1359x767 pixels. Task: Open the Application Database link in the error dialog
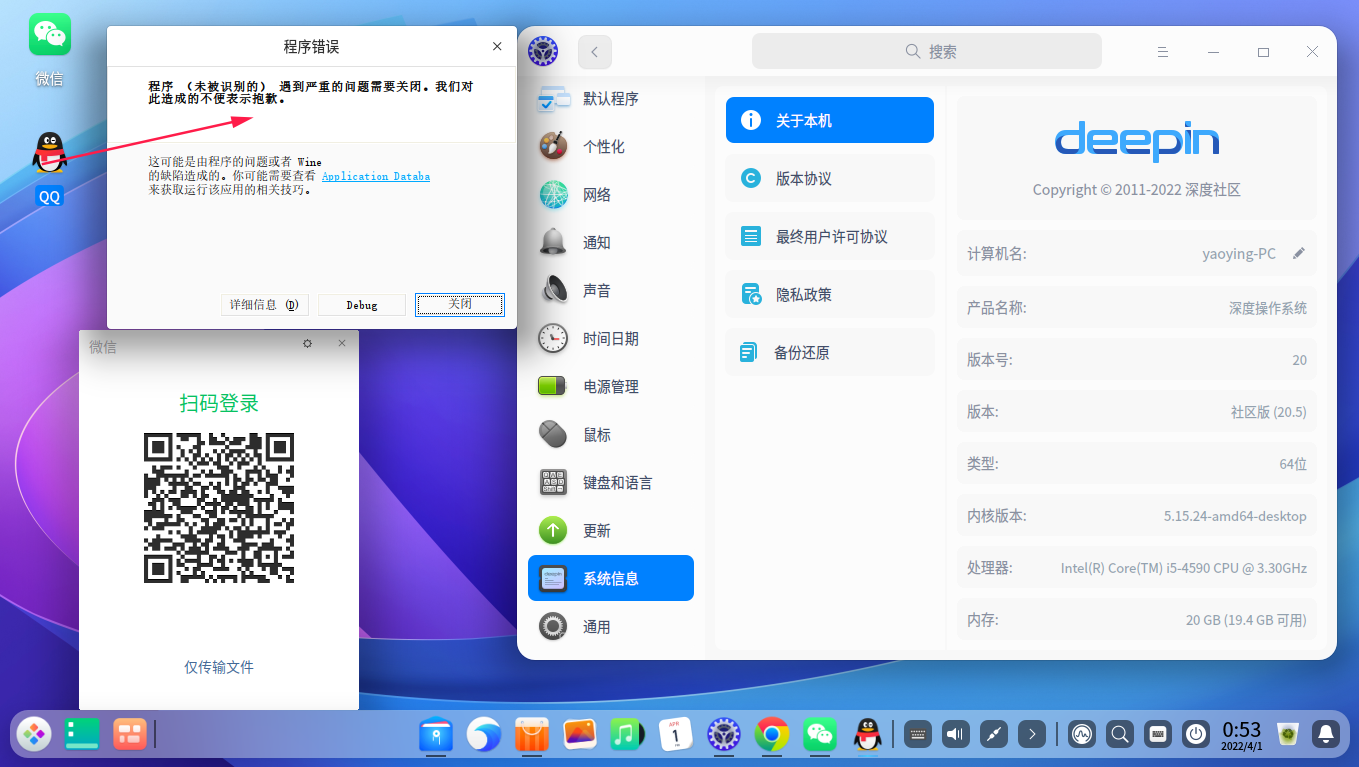375,176
